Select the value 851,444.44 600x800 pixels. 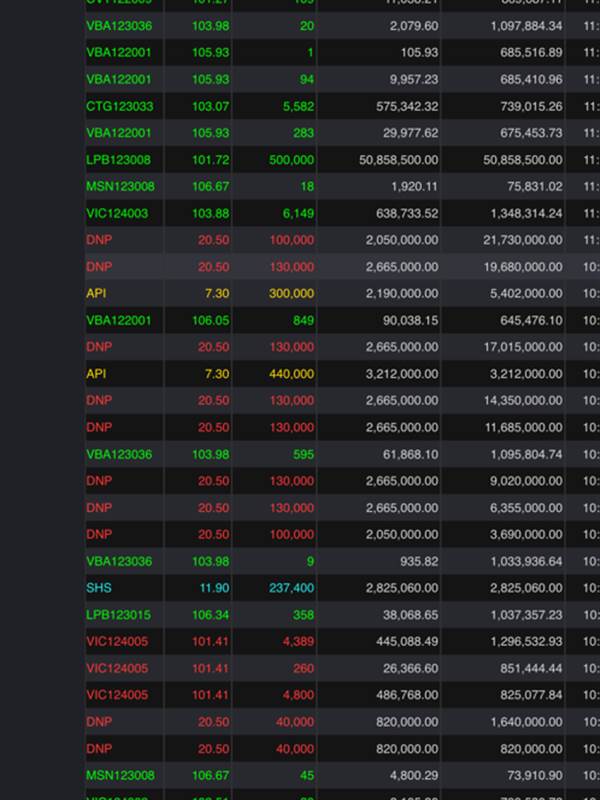(531, 668)
